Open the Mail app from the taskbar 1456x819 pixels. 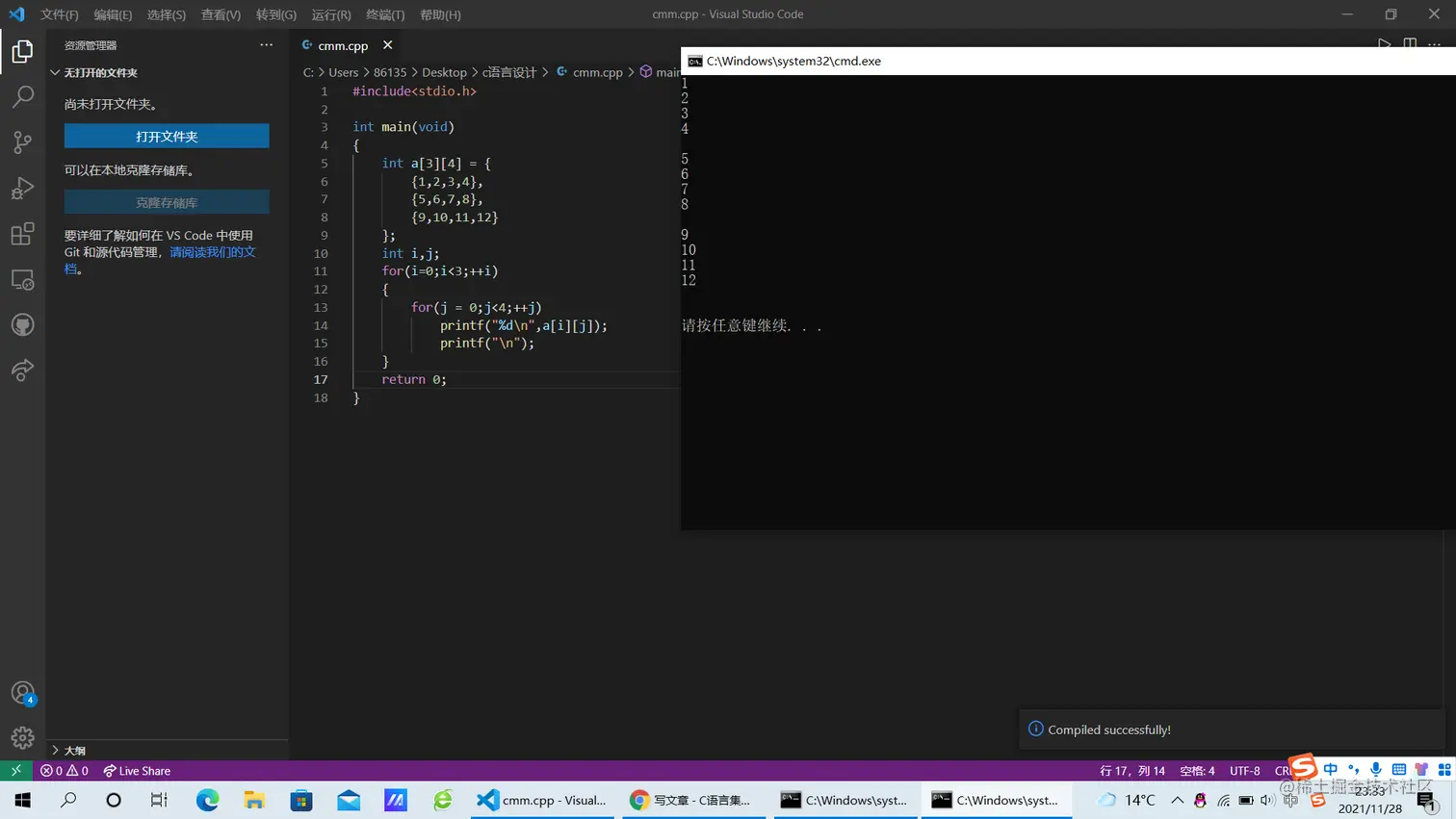point(349,800)
